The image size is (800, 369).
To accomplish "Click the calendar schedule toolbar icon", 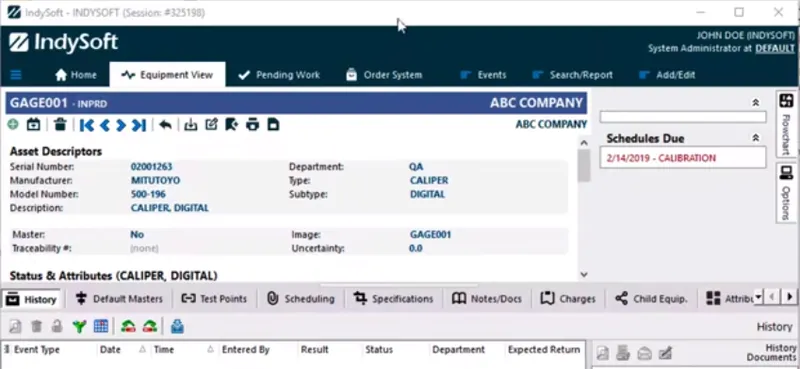I will pos(33,125).
